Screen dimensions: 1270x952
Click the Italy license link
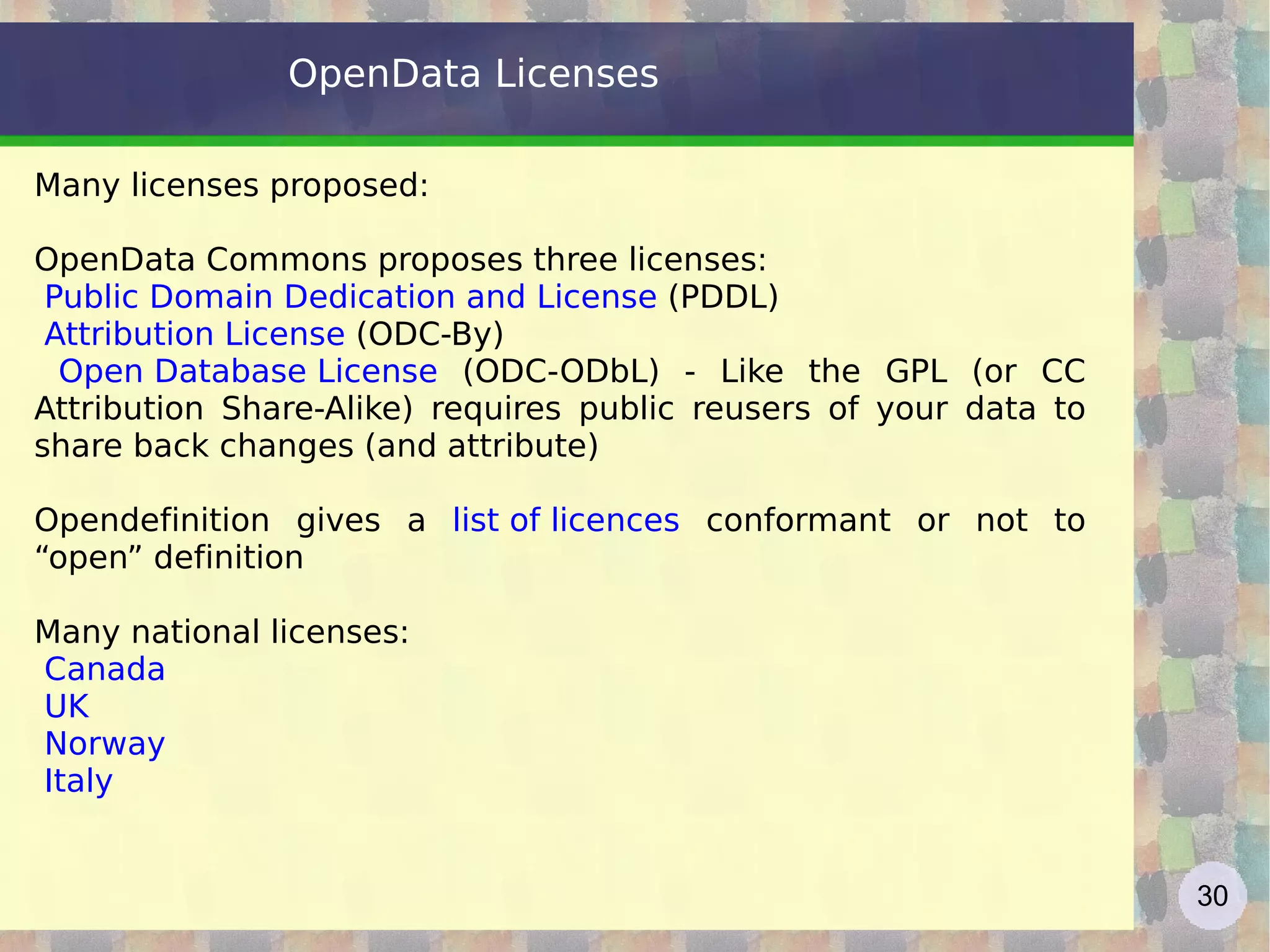click(78, 781)
